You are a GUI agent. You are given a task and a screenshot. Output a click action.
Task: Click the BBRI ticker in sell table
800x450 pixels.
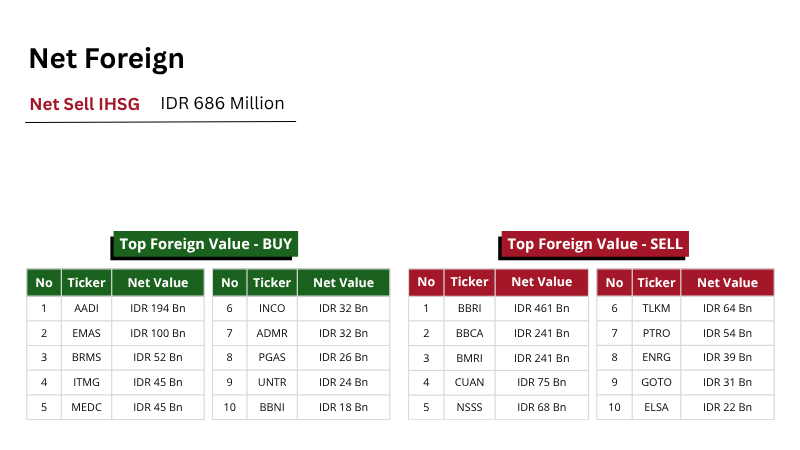tap(469, 308)
